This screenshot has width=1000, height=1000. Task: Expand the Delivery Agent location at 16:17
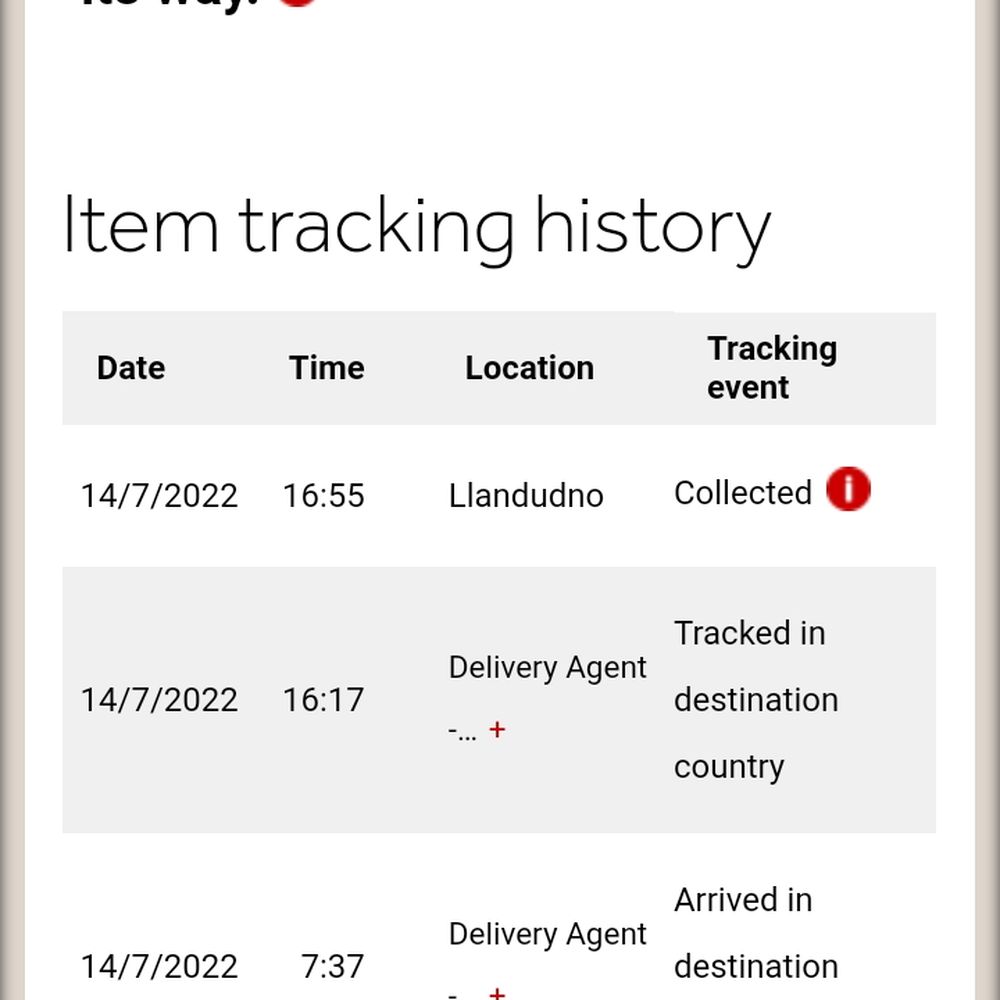[497, 730]
